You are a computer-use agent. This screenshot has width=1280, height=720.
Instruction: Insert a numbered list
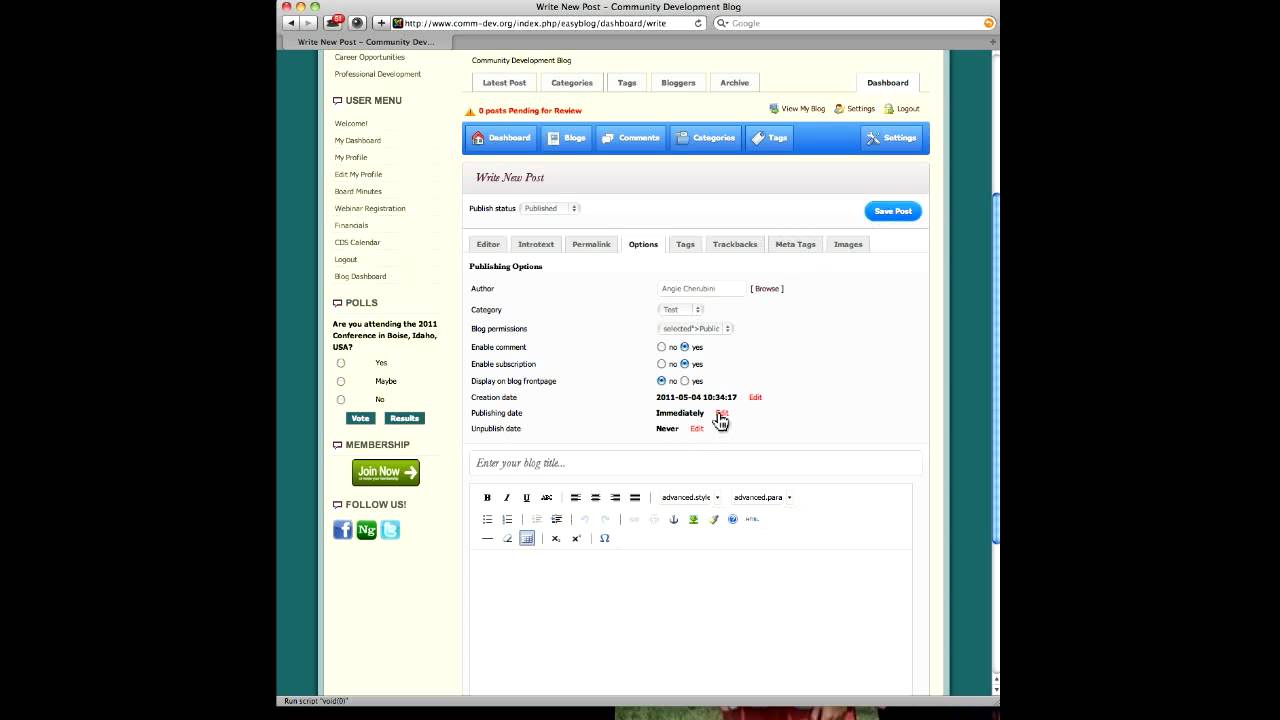[x=507, y=519]
